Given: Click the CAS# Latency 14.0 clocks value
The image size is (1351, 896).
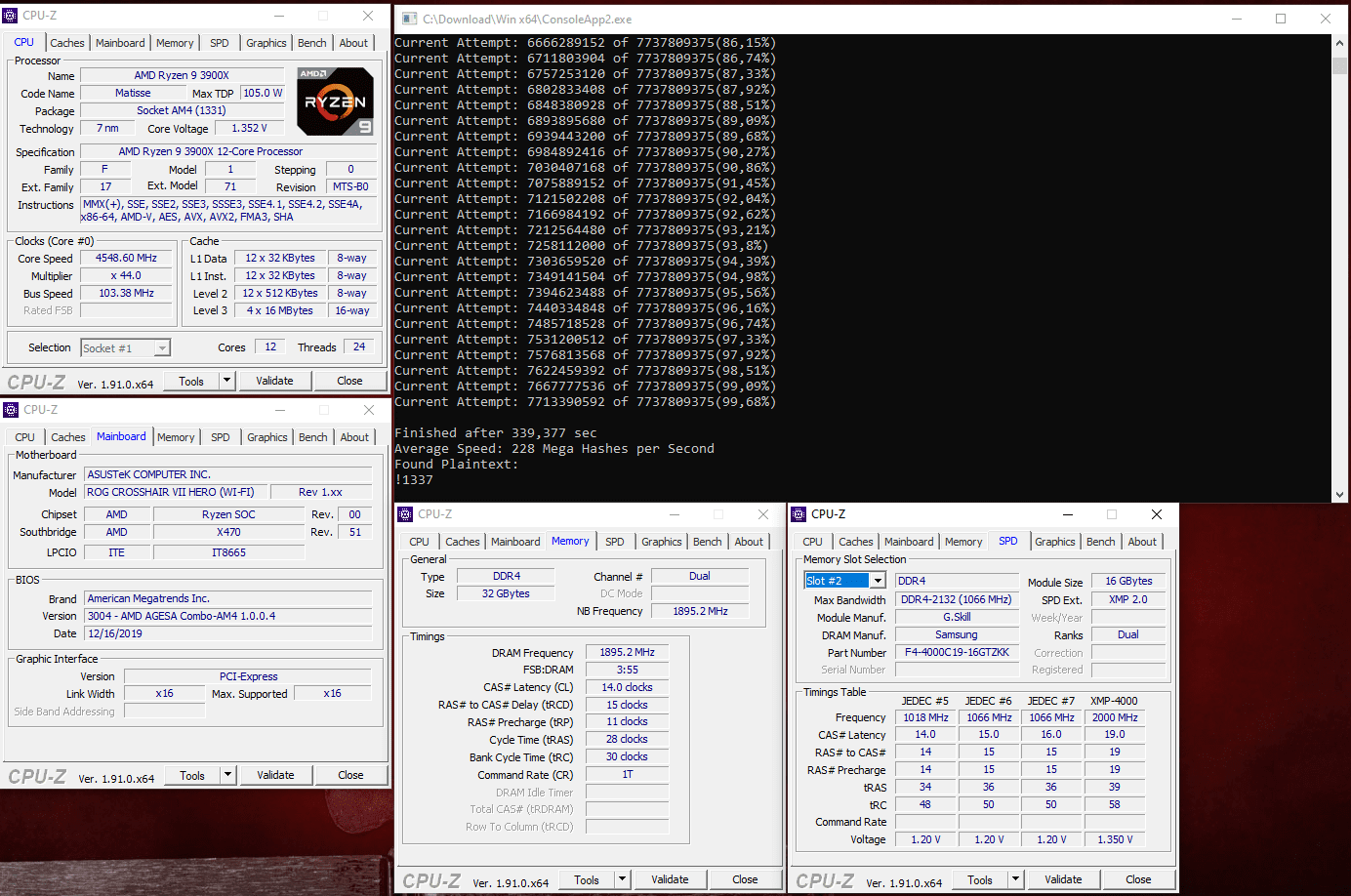Looking at the screenshot, I should [627, 688].
